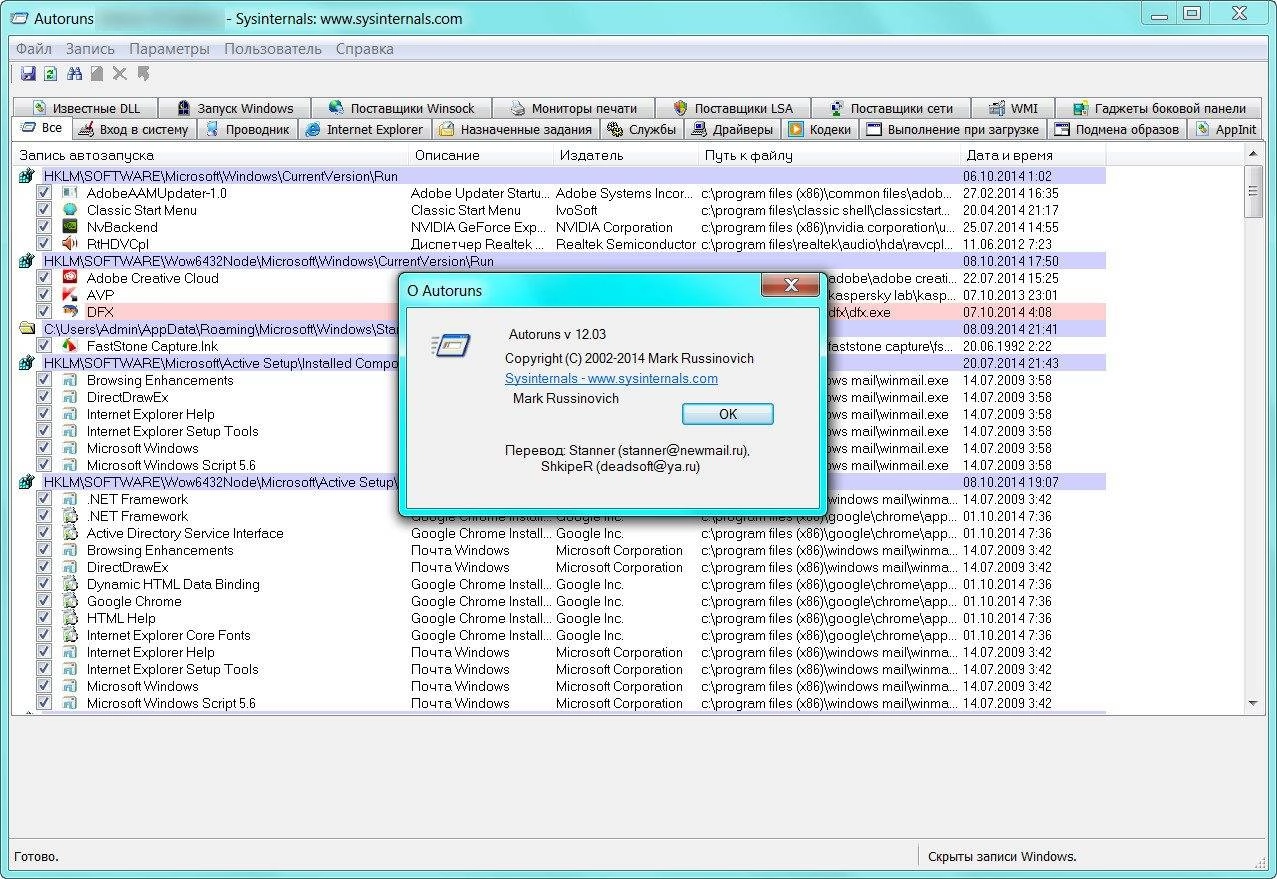Select the Active Directory Service Interface row
The image size is (1277, 879).
click(x=560, y=533)
